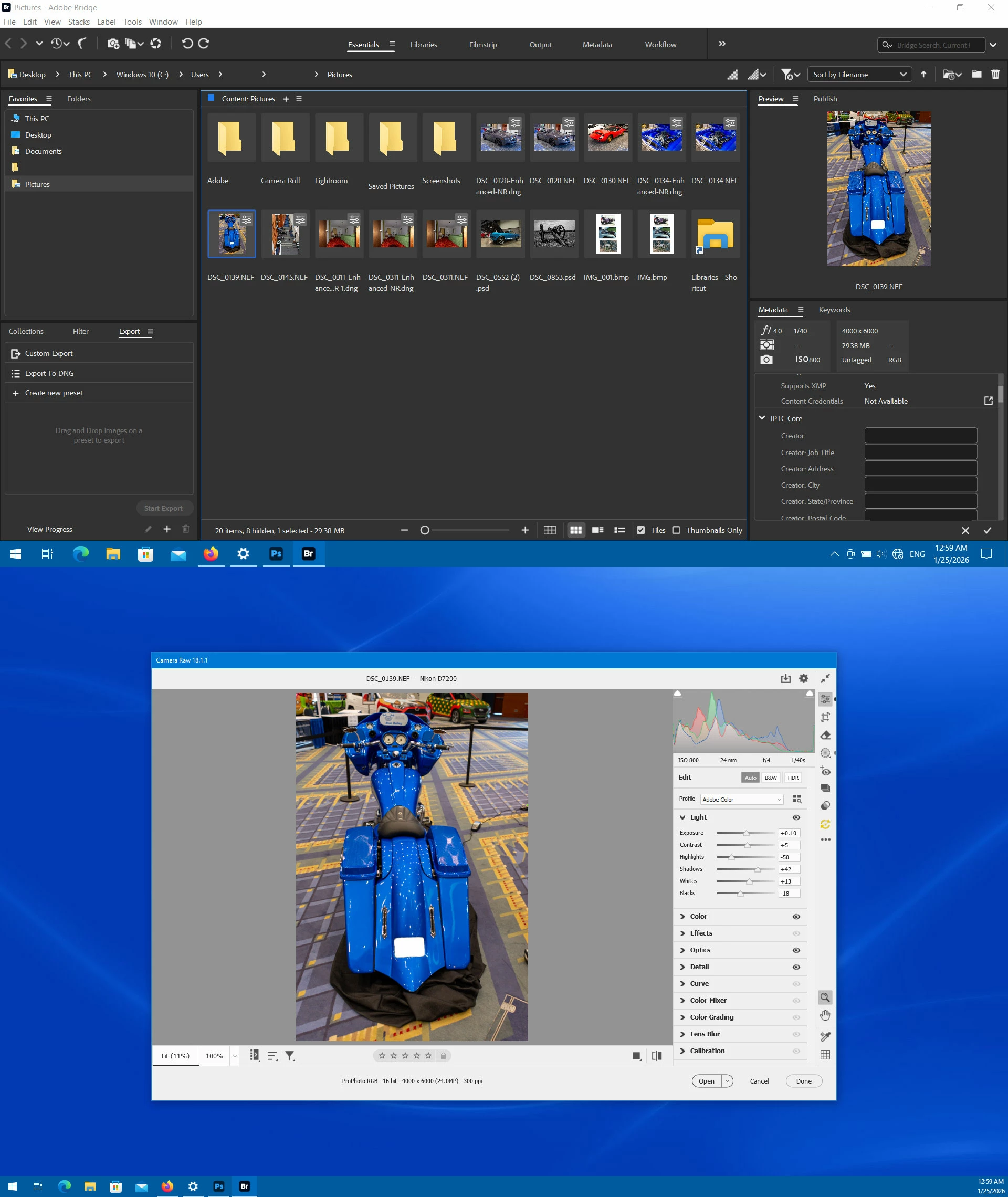Open the Adobe Color profile dropdown
Viewport: 1008px width, 1197px height.
tap(742, 800)
